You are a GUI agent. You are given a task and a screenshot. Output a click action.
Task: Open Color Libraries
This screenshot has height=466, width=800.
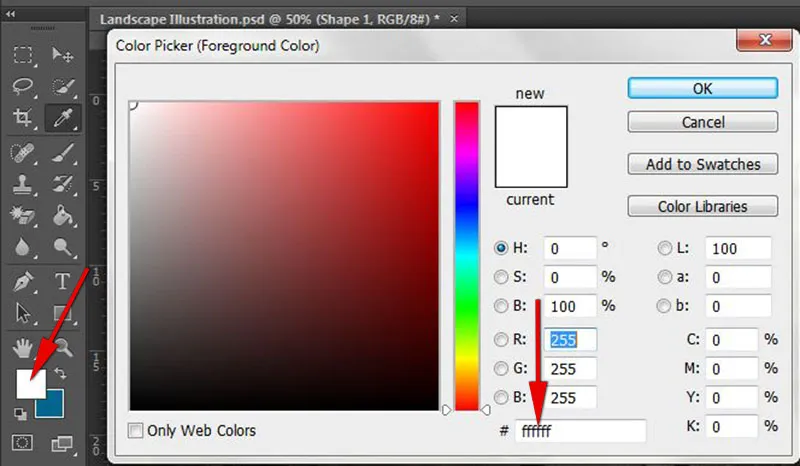tap(703, 206)
